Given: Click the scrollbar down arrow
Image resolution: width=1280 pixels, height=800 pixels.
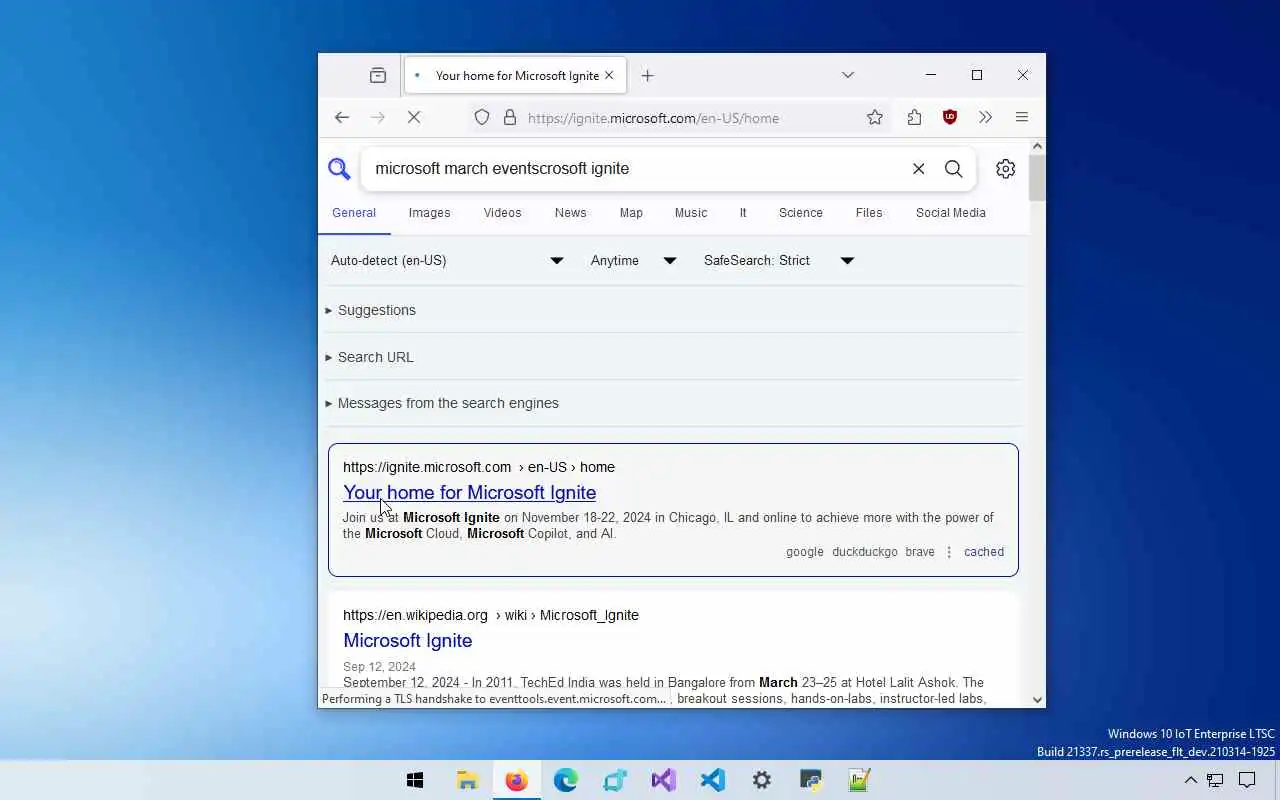Looking at the screenshot, I should 1037,700.
